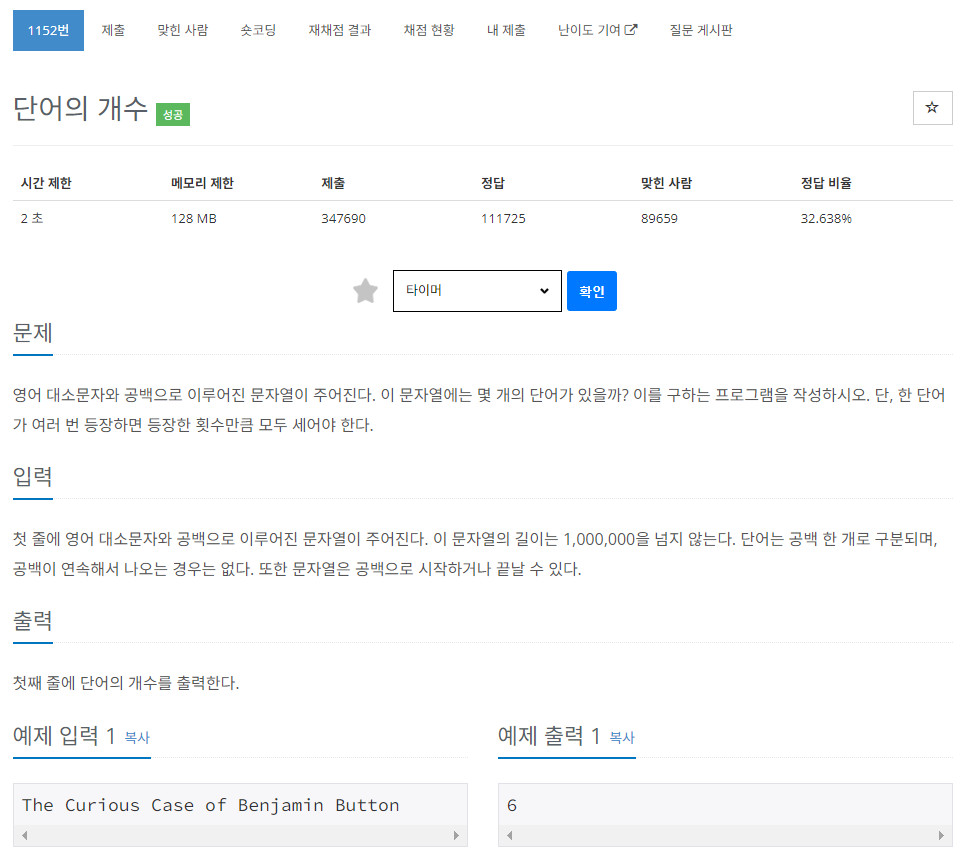Toggle the gray star beside timer dropdown

click(365, 291)
